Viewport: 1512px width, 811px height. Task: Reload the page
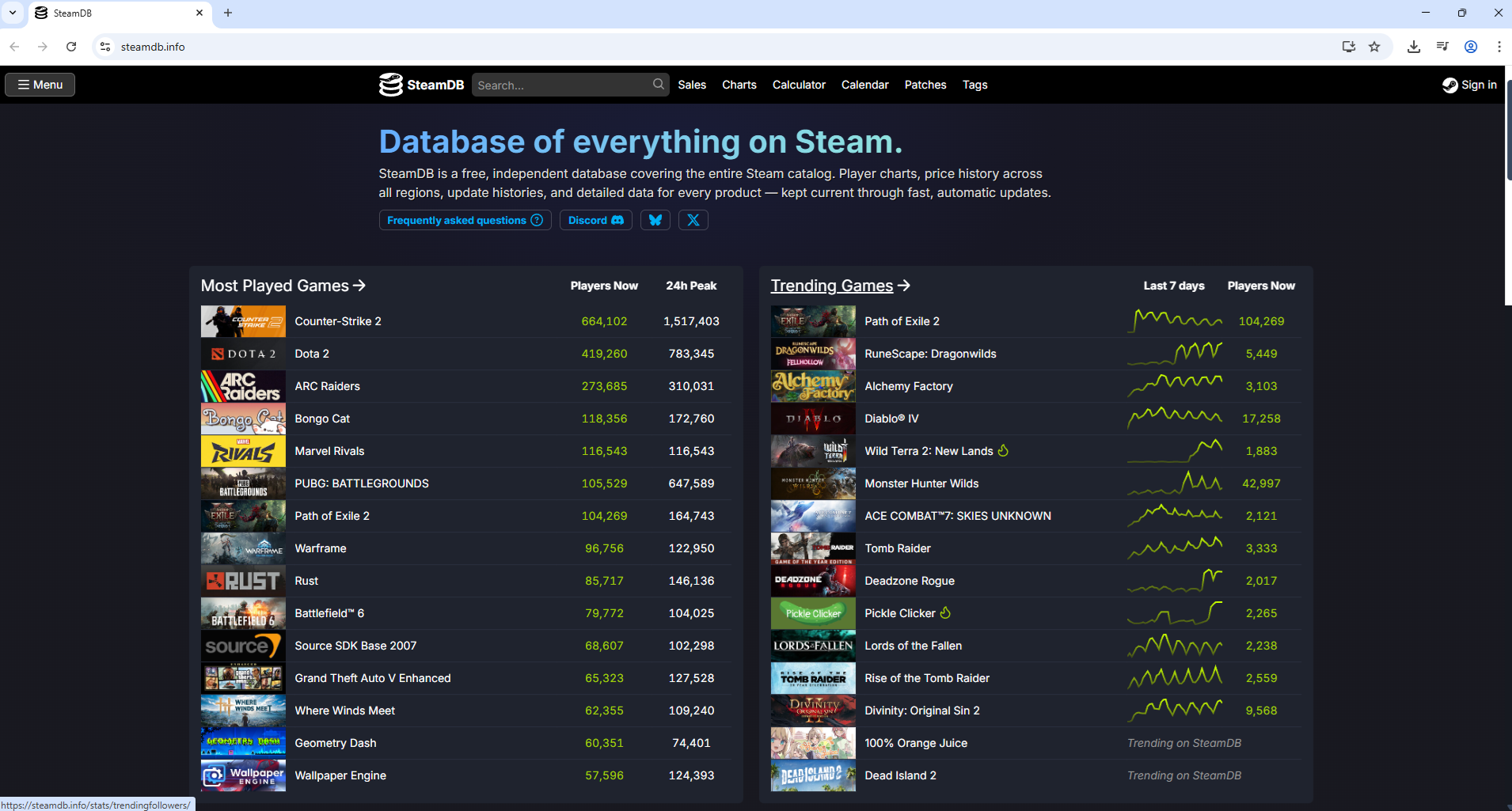[71, 47]
